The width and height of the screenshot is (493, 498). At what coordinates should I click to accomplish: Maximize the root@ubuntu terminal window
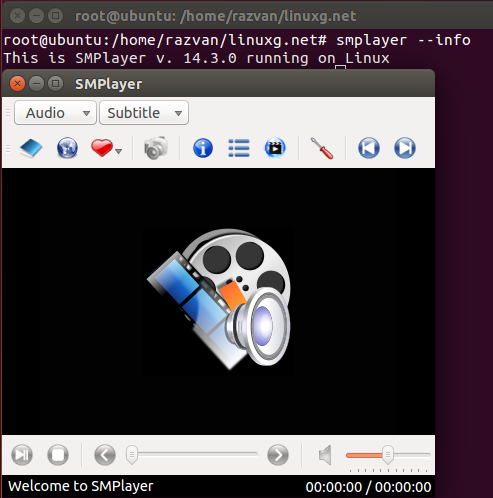(55, 16)
